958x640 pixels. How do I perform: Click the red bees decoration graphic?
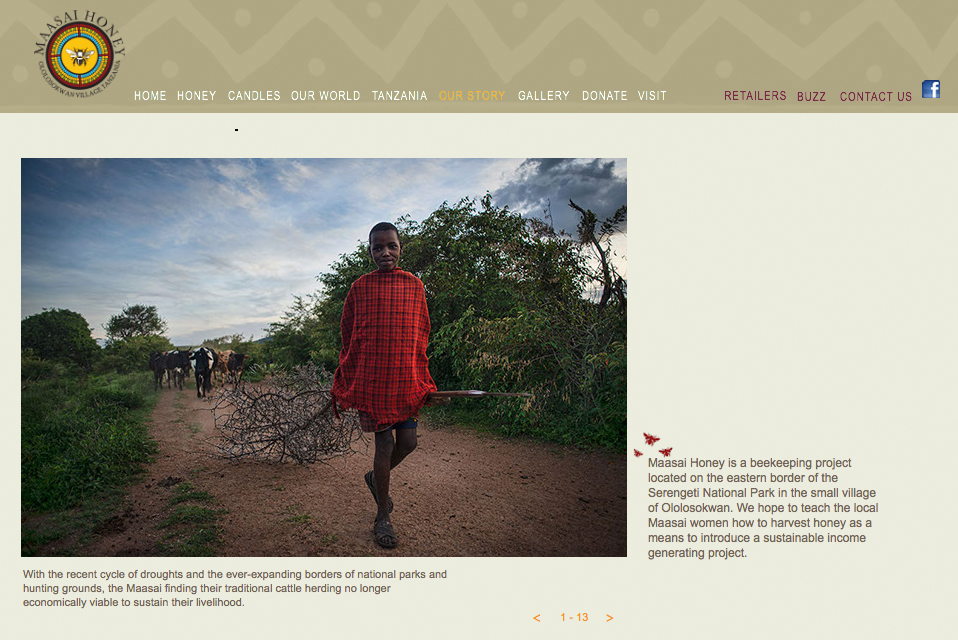tap(653, 445)
